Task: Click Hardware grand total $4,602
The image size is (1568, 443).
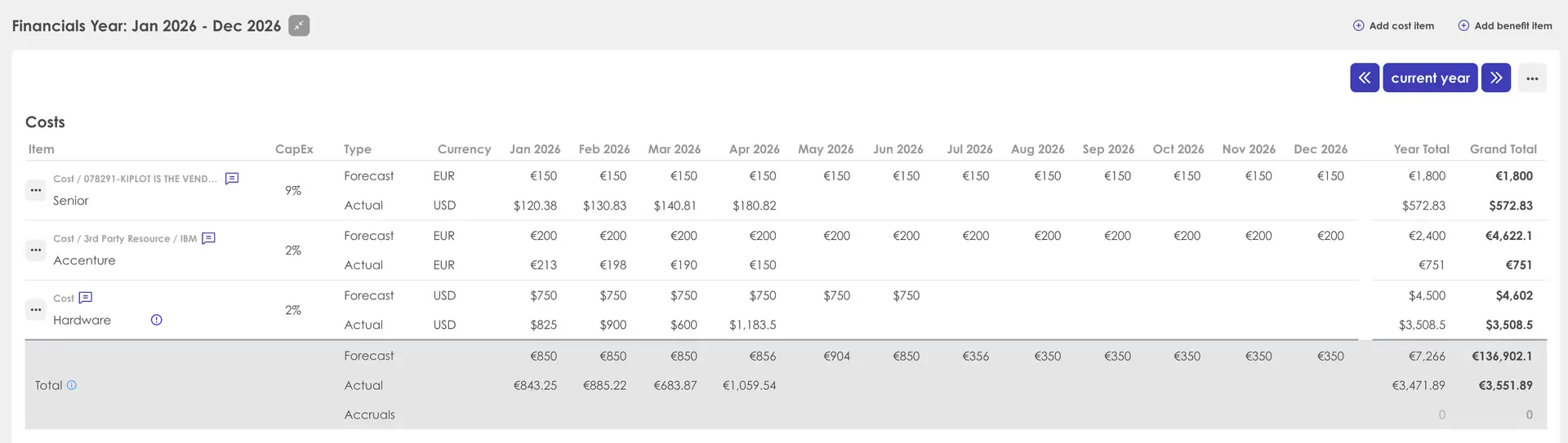Action: point(1514,295)
